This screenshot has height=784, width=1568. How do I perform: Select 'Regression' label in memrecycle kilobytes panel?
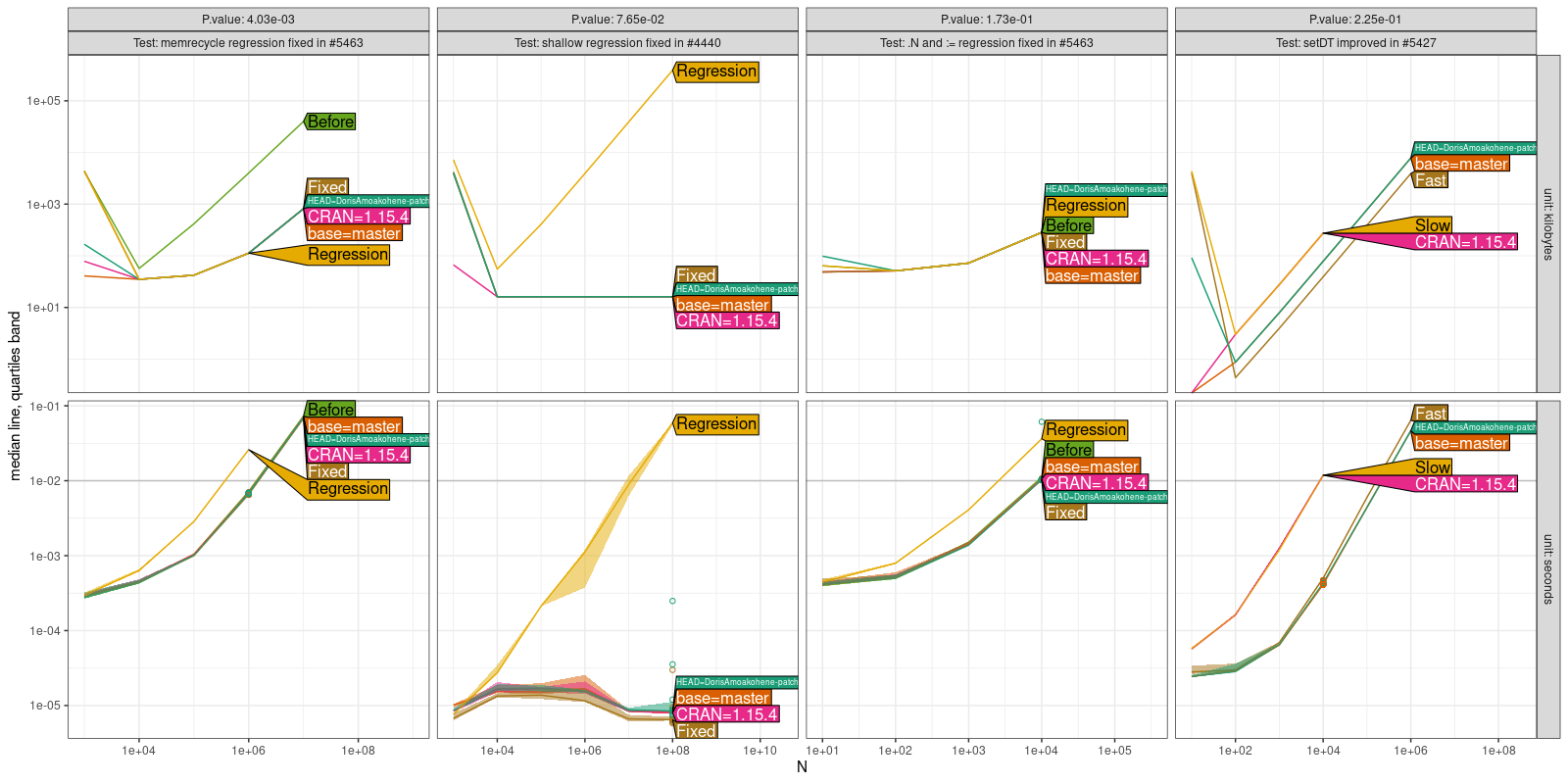pos(348,255)
